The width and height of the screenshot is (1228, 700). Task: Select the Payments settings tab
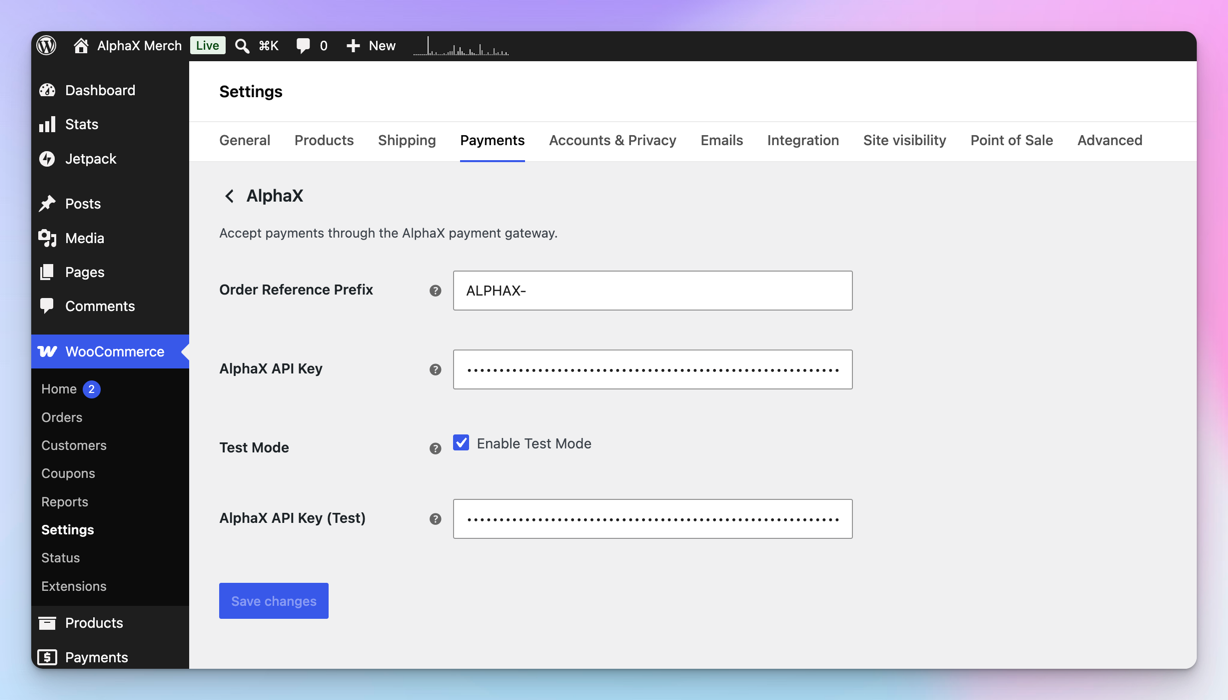(x=492, y=140)
